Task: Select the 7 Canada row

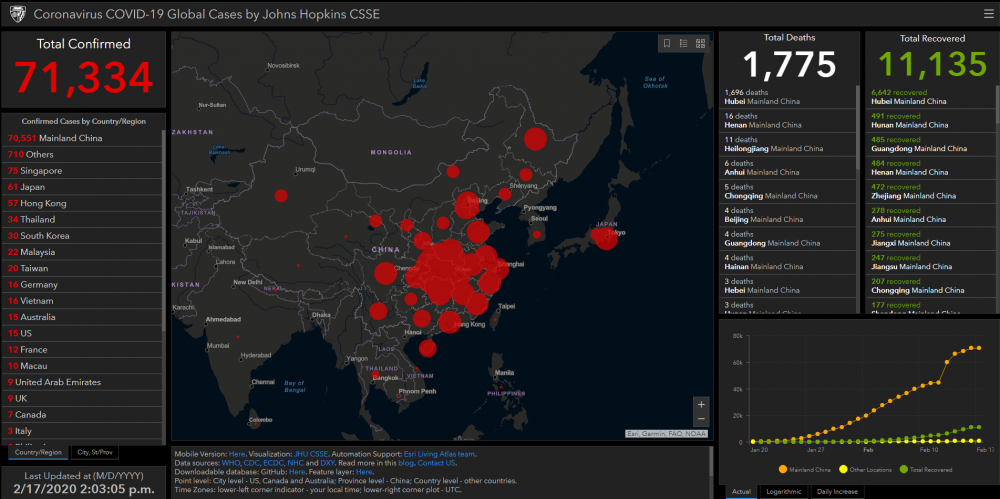Action: pos(82,415)
